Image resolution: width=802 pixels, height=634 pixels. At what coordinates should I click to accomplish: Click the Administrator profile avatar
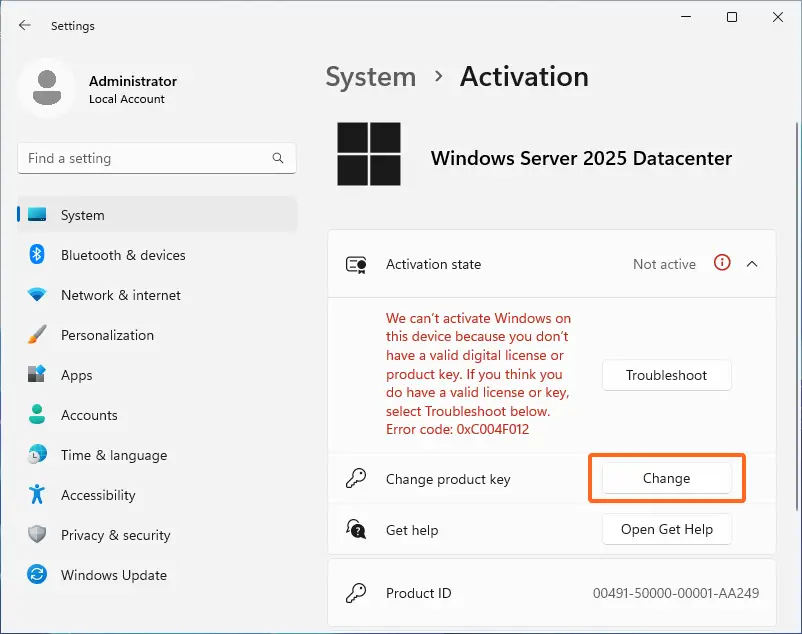(x=47, y=88)
